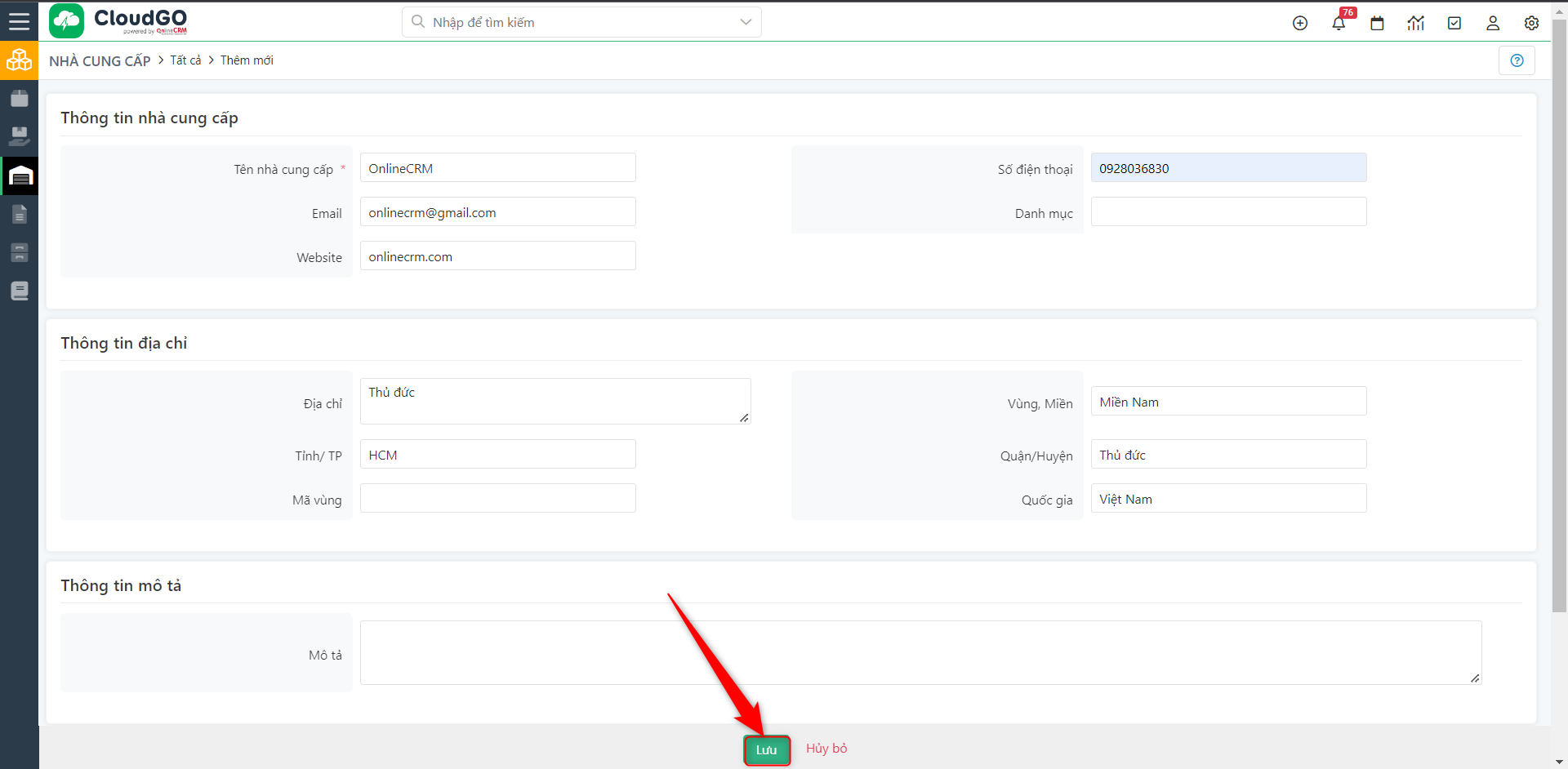Click into the Email field
This screenshot has height=769, width=1568.
coord(497,212)
